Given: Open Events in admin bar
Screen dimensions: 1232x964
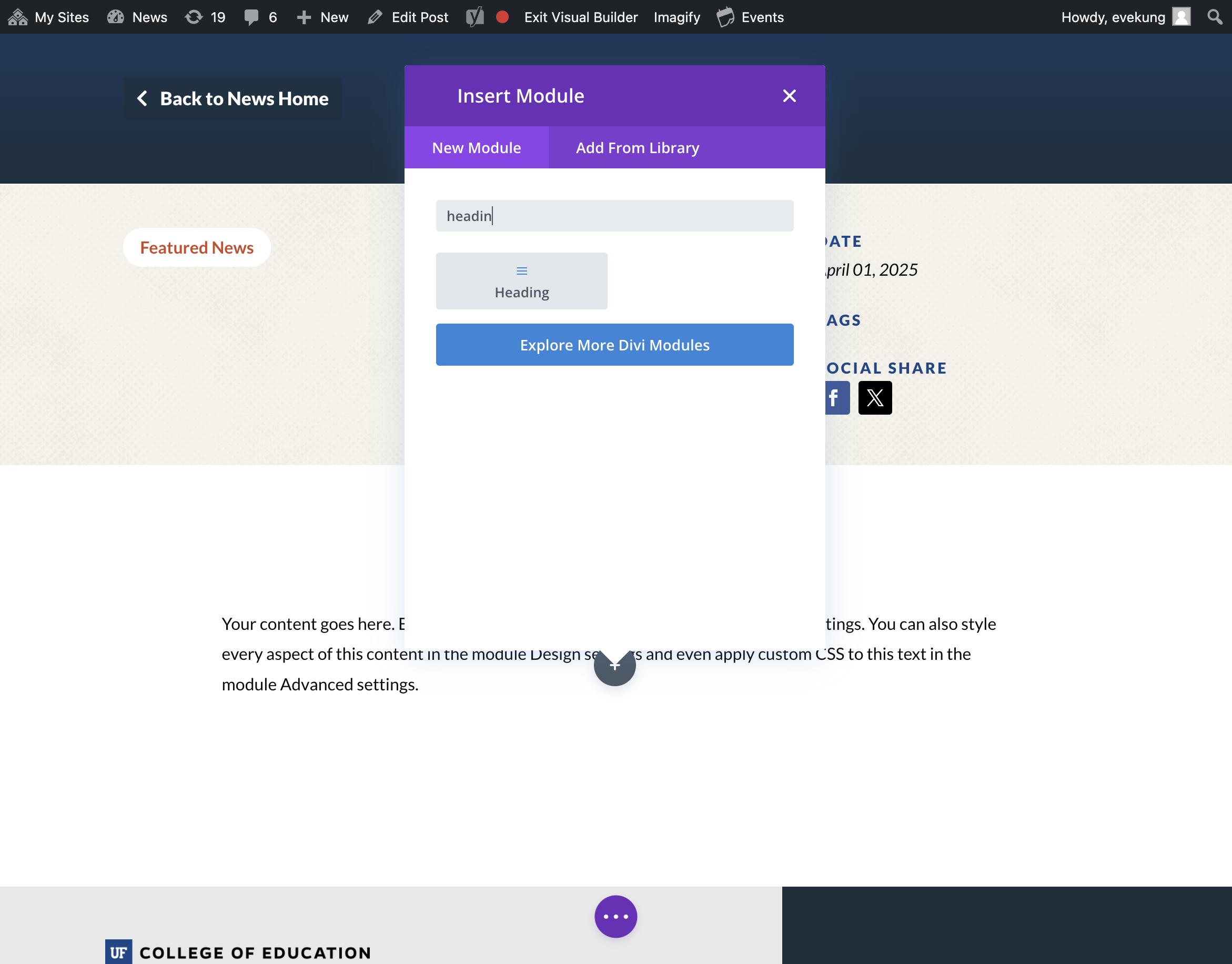Looking at the screenshot, I should tap(750, 17).
